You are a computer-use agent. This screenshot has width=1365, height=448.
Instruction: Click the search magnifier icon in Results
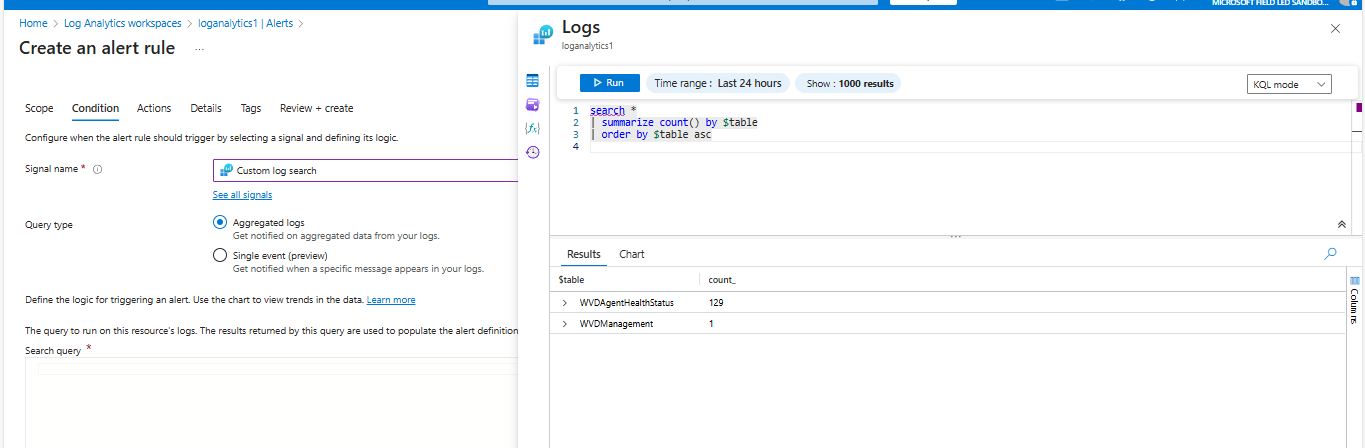(1330, 254)
